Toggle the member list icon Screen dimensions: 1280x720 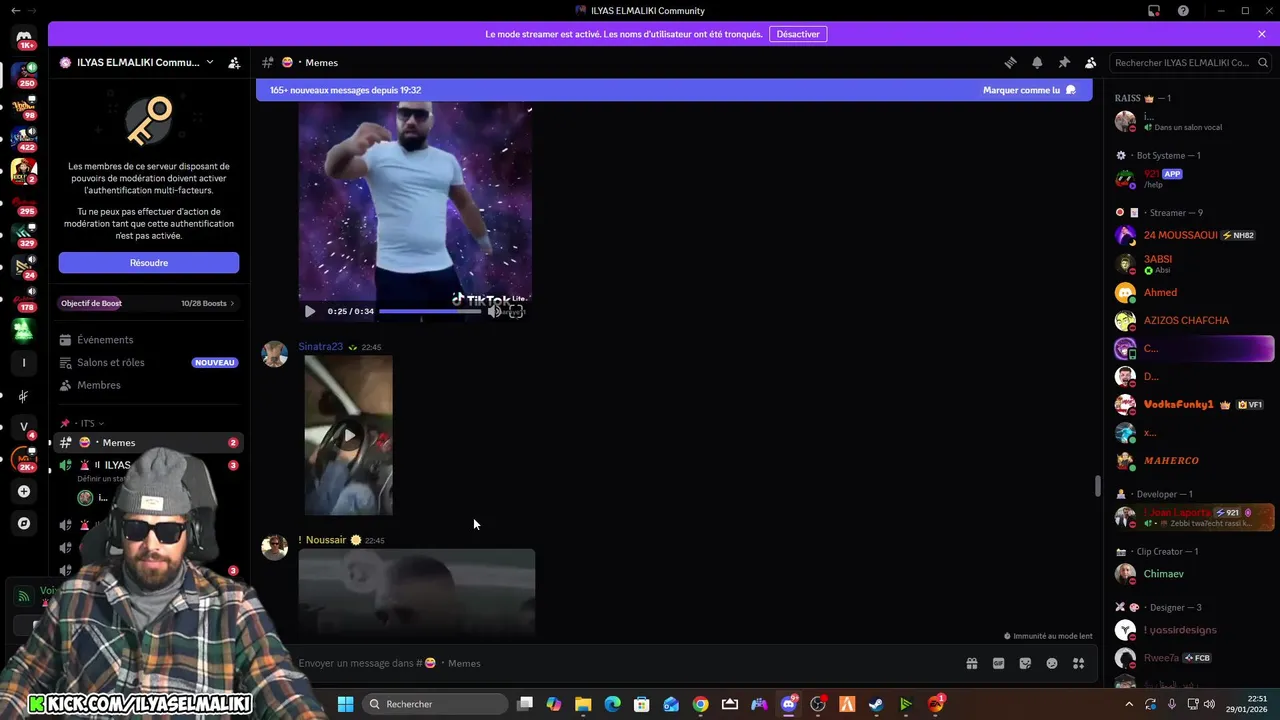[x=1091, y=62]
